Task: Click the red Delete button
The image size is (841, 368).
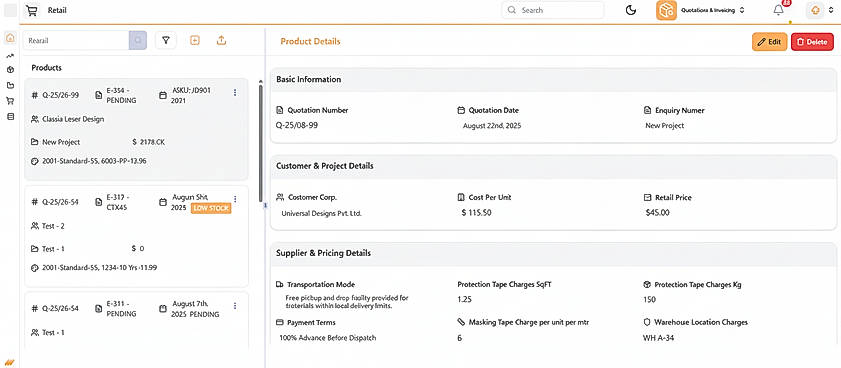Action: tap(813, 42)
